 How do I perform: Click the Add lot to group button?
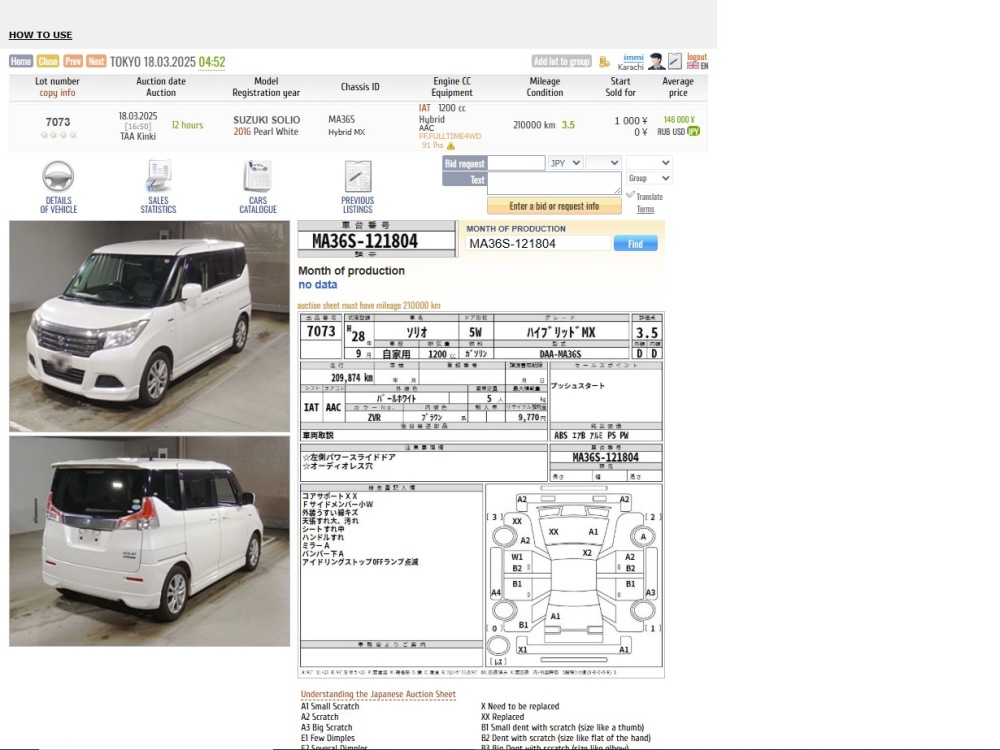tap(562, 61)
